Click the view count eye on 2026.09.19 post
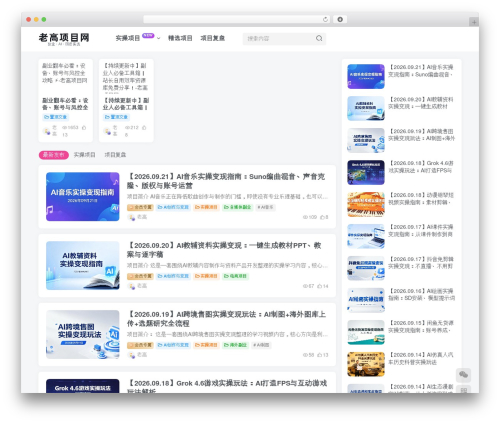This screenshot has width=500, height=423. (x=305, y=355)
